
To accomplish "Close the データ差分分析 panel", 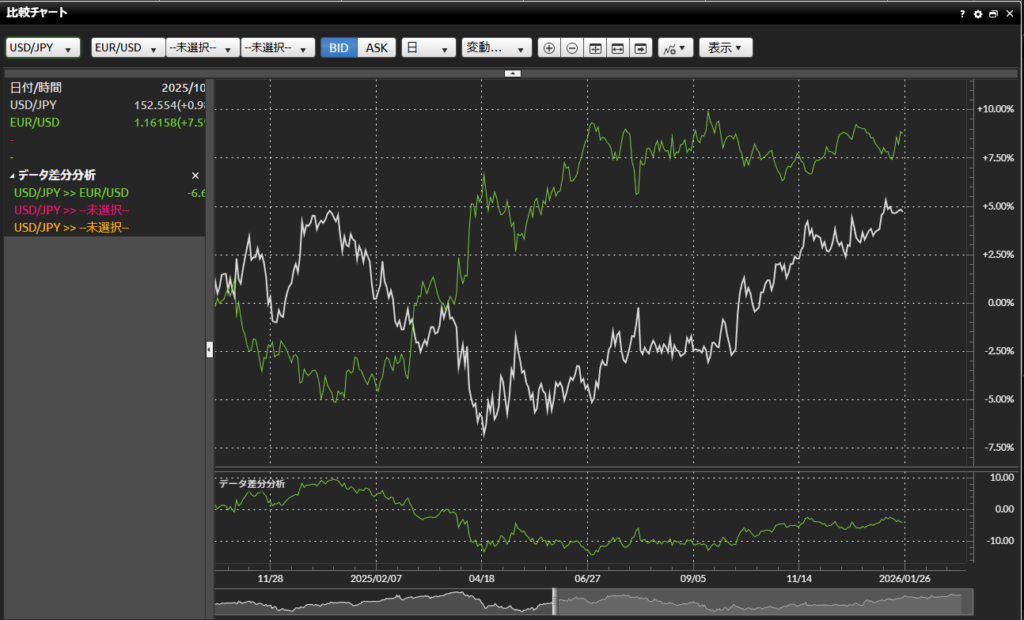I will click(x=195, y=175).
